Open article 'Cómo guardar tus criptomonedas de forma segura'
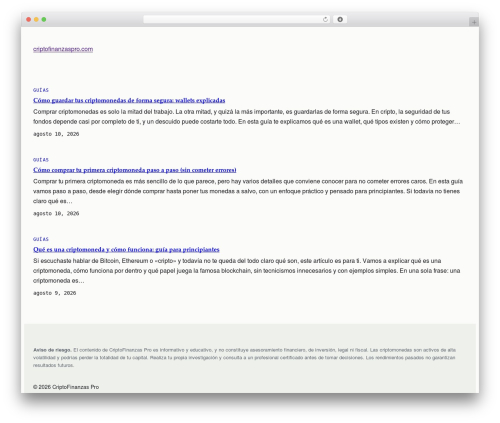The image size is (500, 423). (129, 100)
